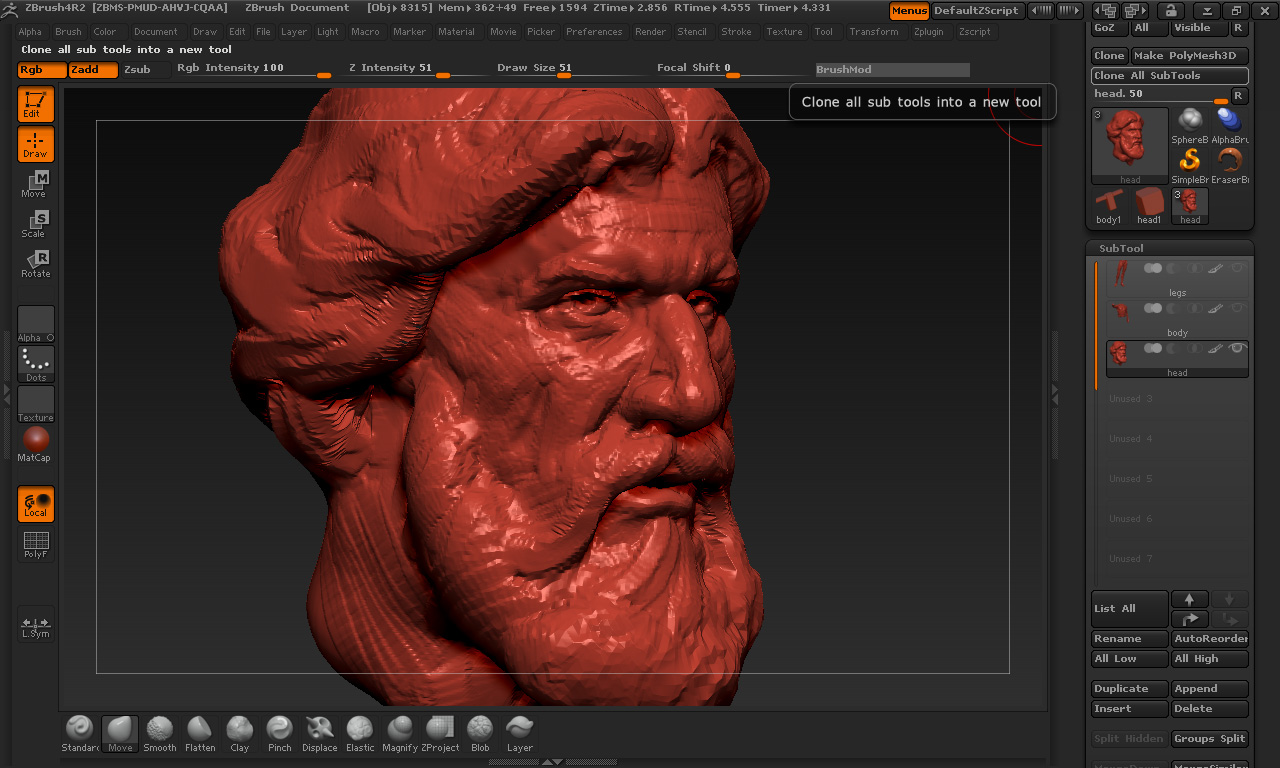Open the Transform menu

tap(873, 32)
